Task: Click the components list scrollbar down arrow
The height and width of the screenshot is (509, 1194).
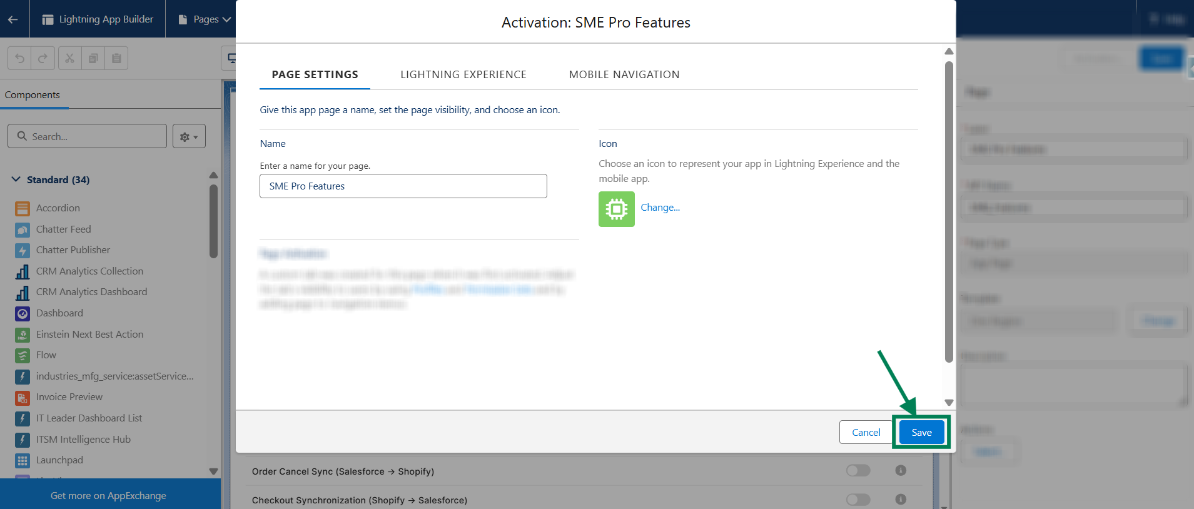Action: [213, 470]
